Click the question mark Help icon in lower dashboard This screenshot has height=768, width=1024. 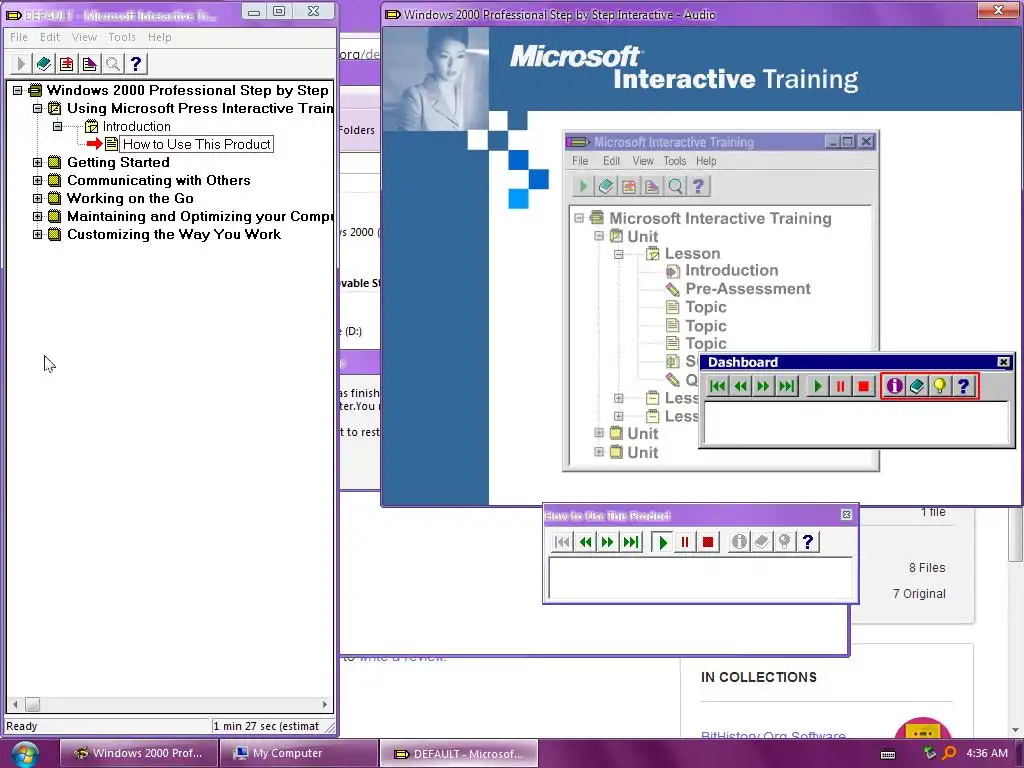point(808,542)
